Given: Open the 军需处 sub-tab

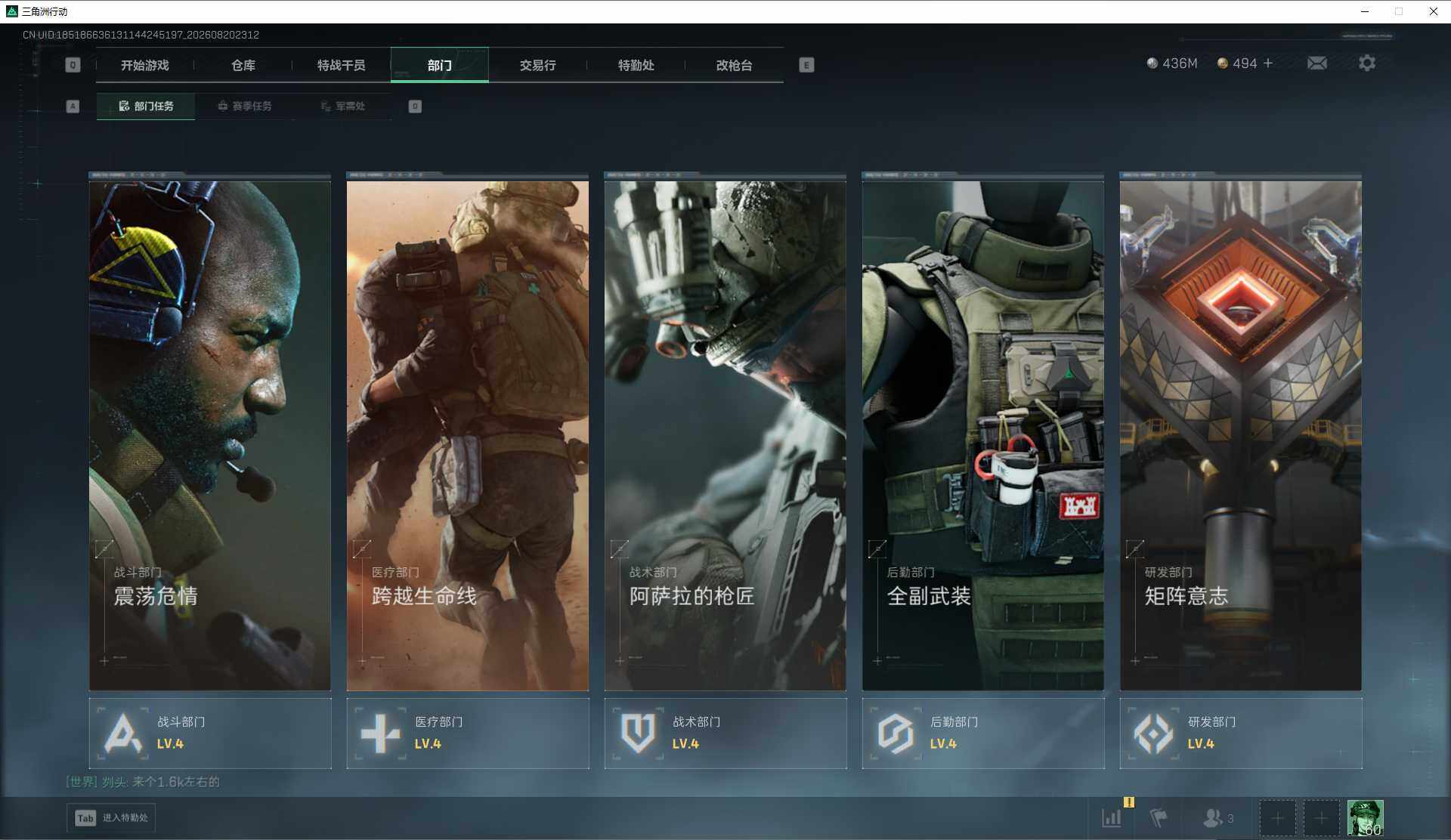Looking at the screenshot, I should (x=342, y=107).
